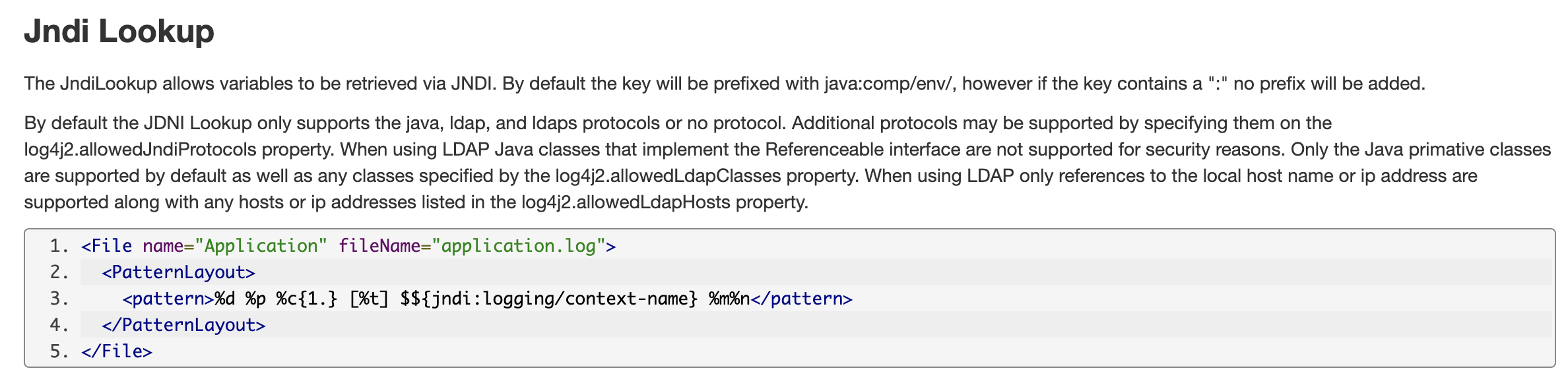Click the "%m%n" pattern text in code

[729, 299]
